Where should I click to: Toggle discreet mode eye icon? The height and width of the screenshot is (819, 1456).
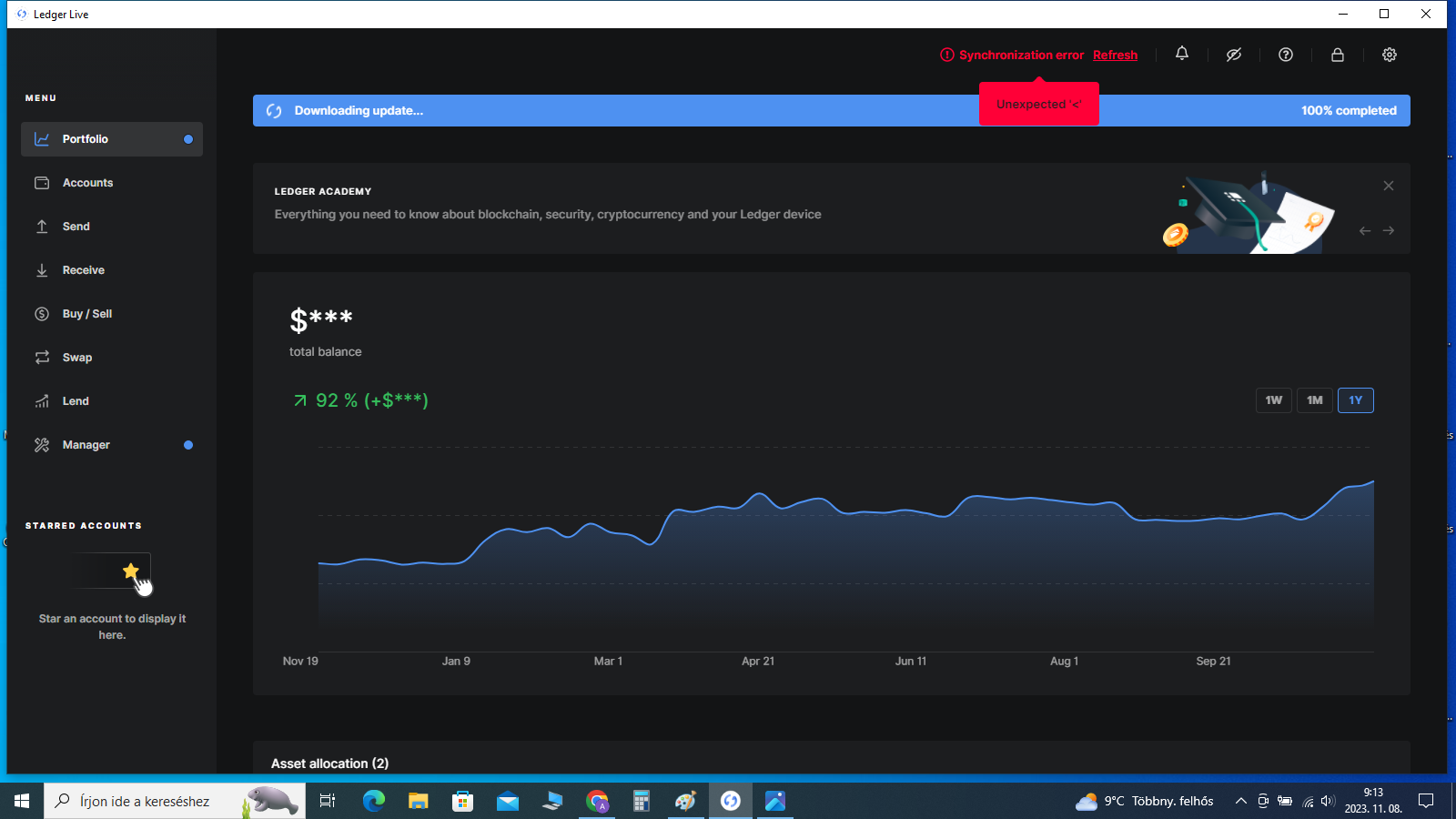(x=1234, y=55)
